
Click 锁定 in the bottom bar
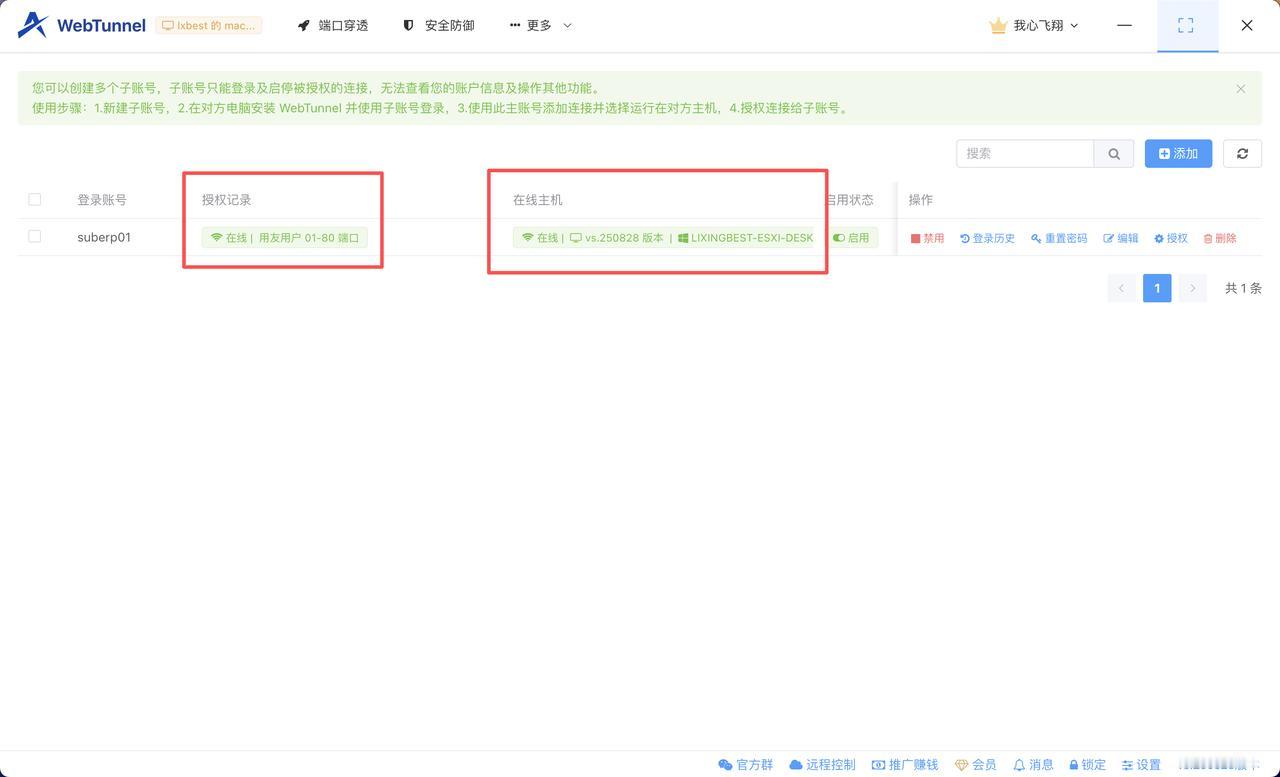coord(1087,765)
